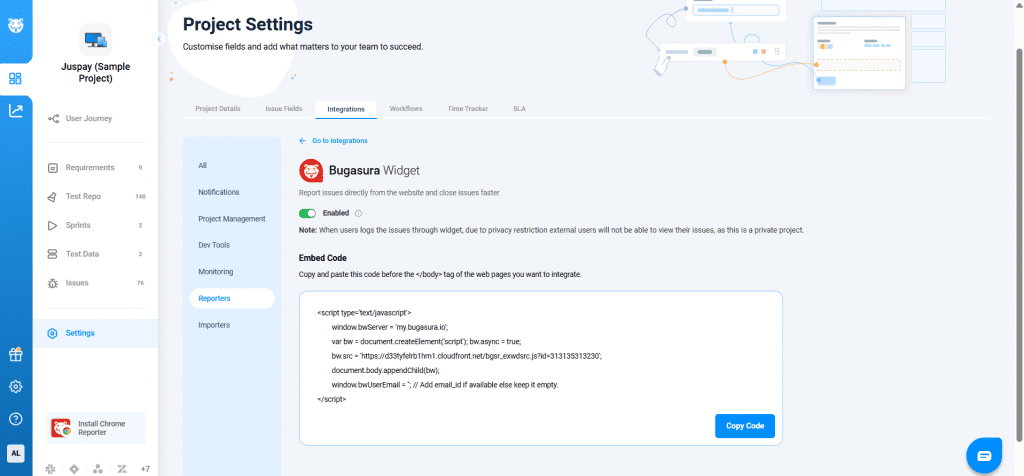Click the Copy Code button
This screenshot has width=1024, height=476.
point(744,426)
